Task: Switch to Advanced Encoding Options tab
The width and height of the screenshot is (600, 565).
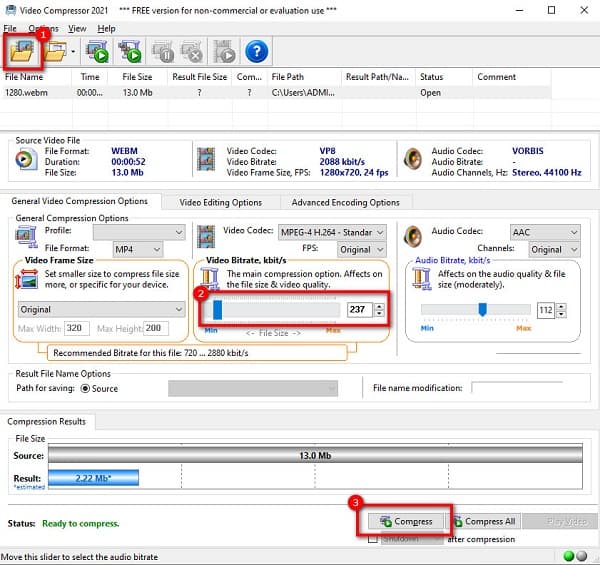Action: click(346, 202)
